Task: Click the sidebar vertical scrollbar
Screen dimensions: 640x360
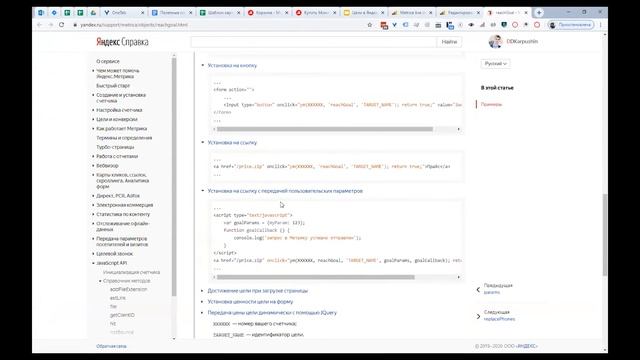Action: tap(174, 177)
